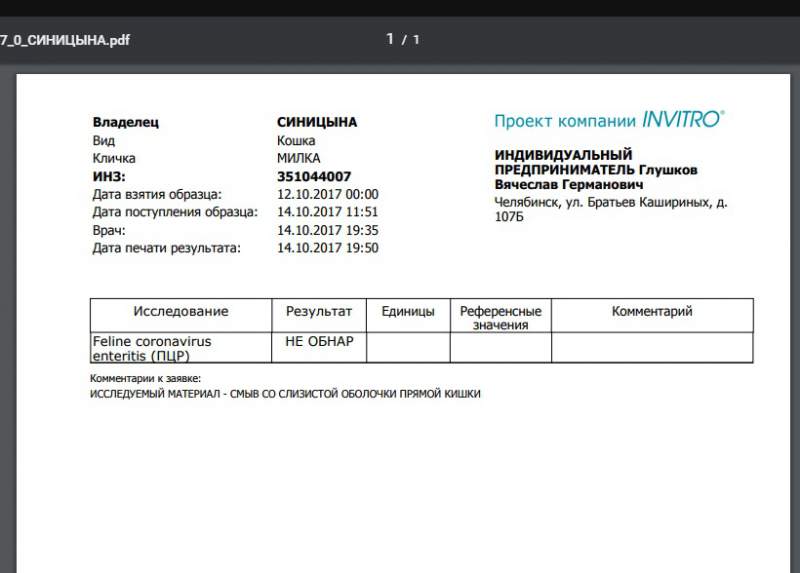The width and height of the screenshot is (800, 573).
Task: Click the Комментарии к заявке label
Action: [145, 379]
